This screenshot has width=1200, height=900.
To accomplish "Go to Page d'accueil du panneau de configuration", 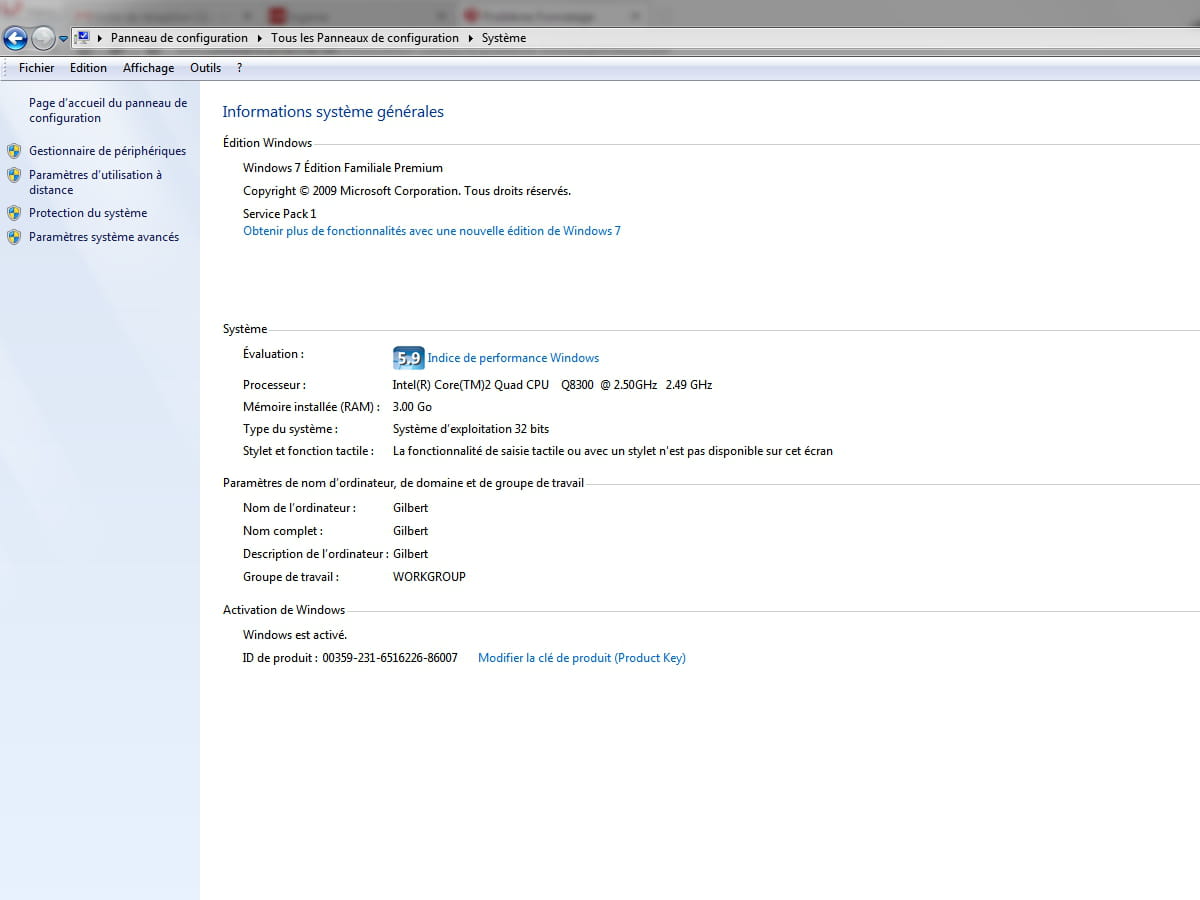I will click(108, 110).
